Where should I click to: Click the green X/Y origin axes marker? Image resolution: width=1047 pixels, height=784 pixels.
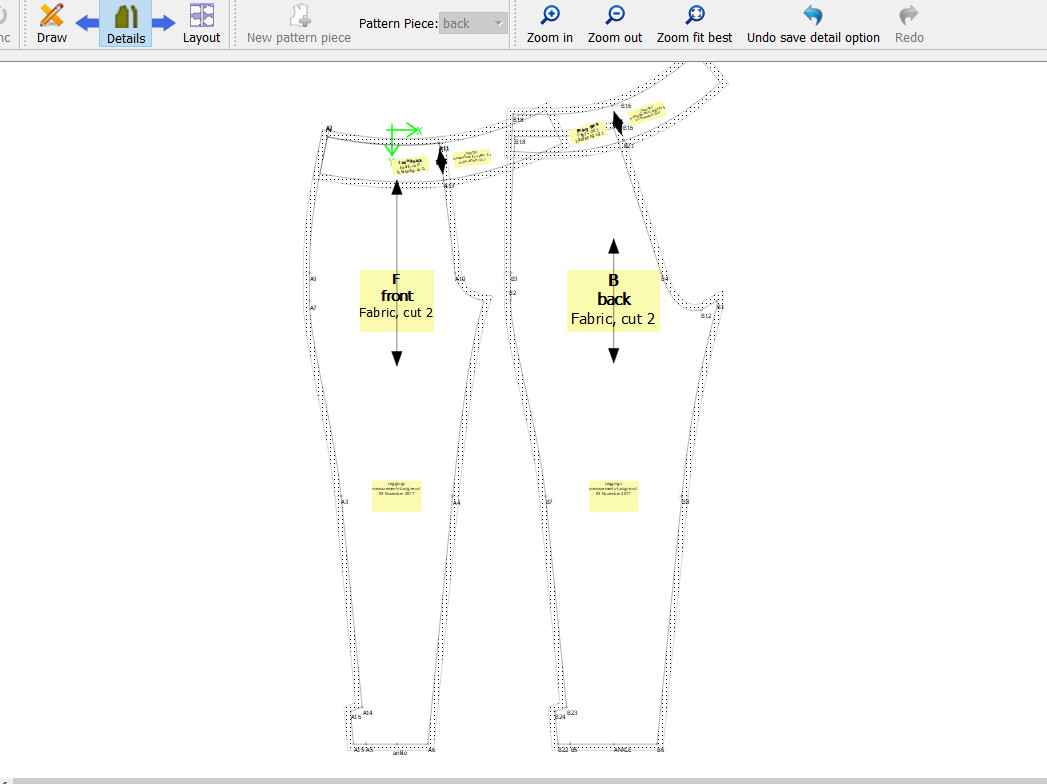point(401,133)
